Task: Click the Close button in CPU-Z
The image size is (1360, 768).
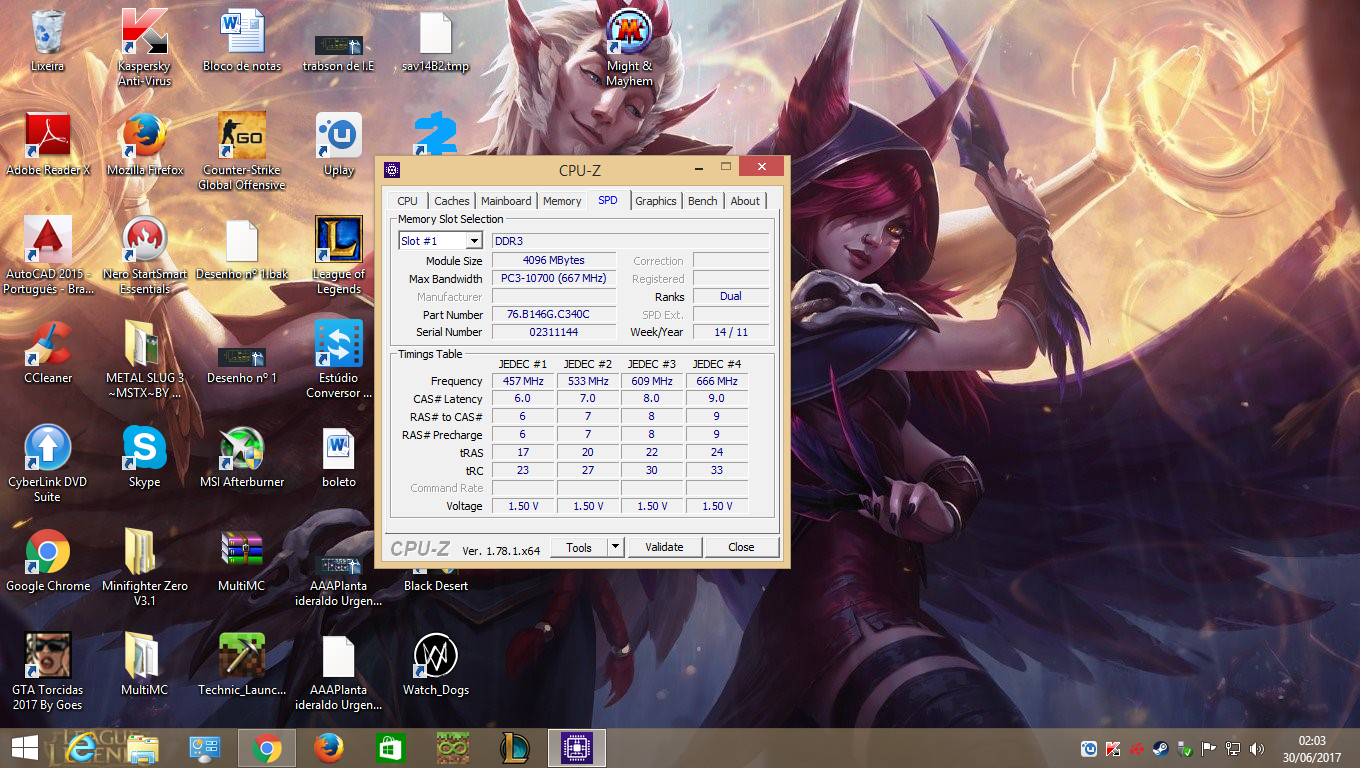Action: pos(741,547)
